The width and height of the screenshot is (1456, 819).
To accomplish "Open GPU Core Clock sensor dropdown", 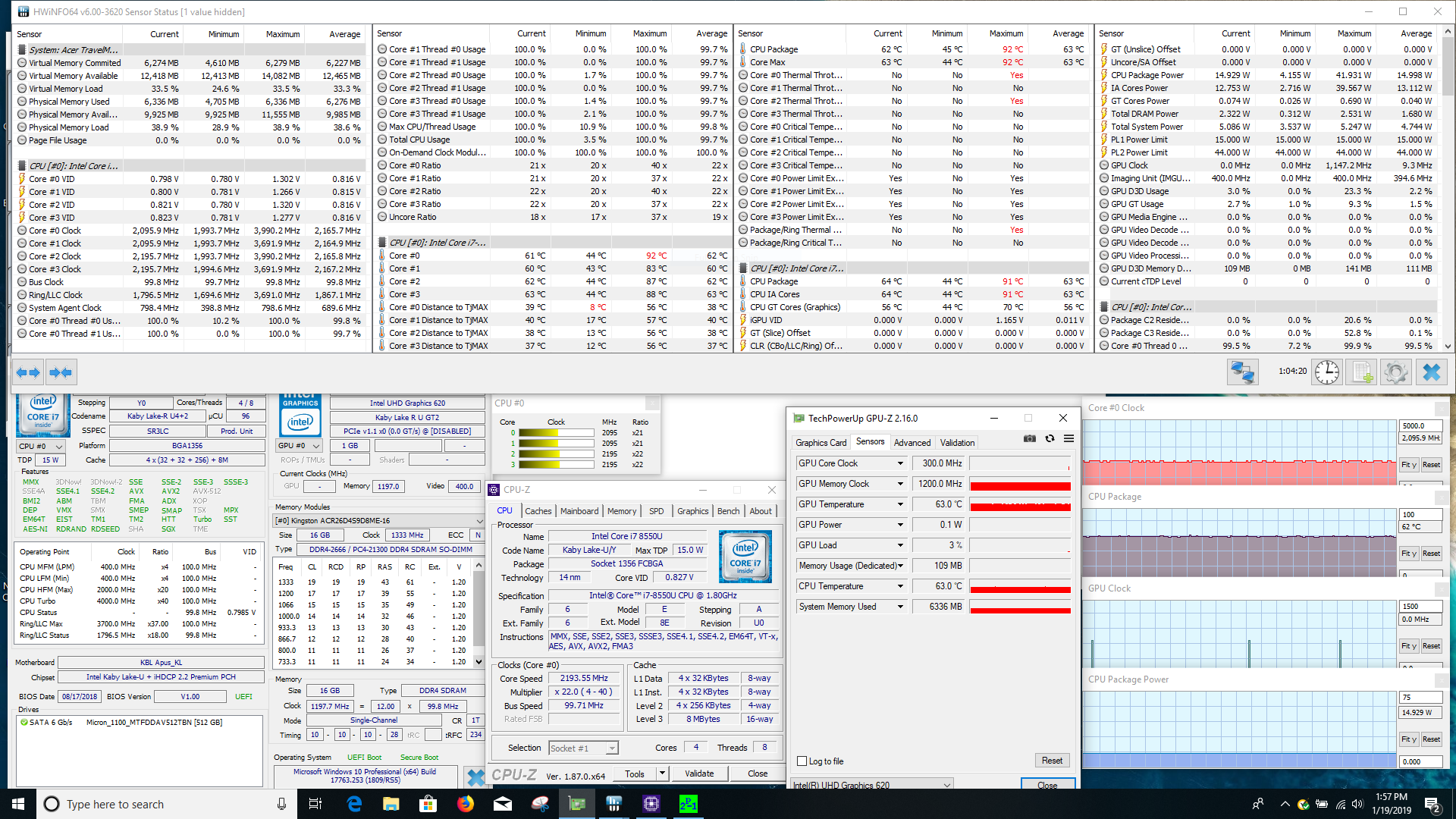I will [x=900, y=463].
